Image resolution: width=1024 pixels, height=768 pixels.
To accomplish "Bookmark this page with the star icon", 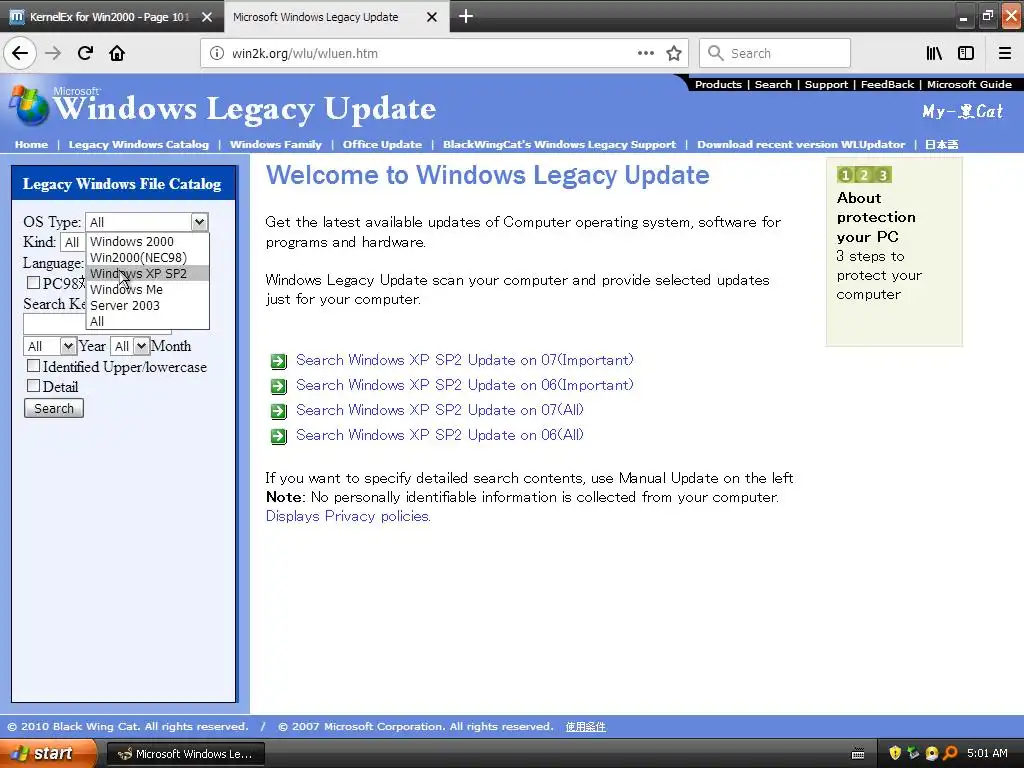I will pos(674,53).
